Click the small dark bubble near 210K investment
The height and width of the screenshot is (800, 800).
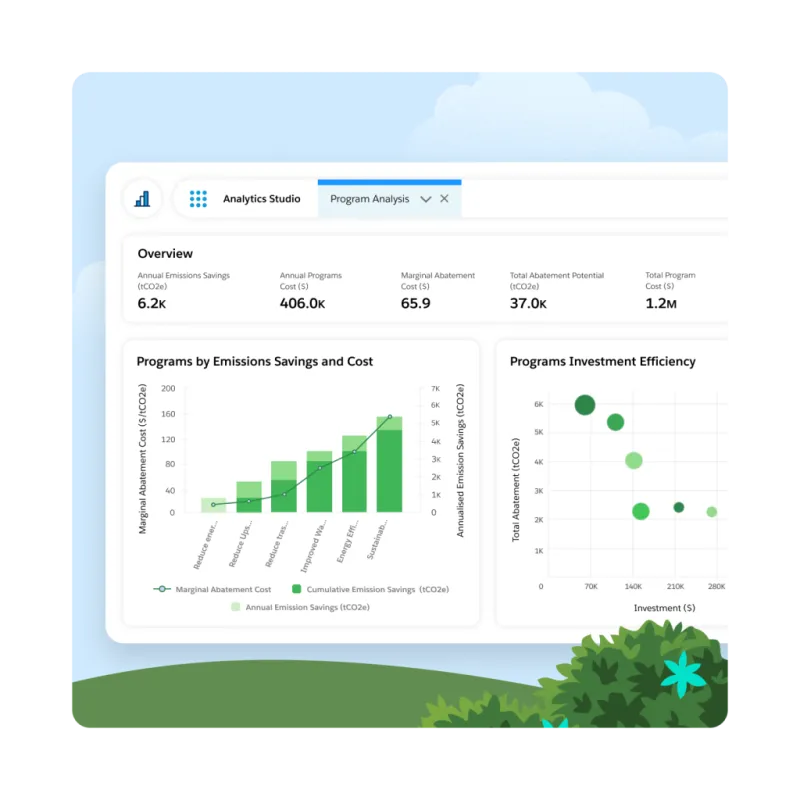click(x=679, y=507)
